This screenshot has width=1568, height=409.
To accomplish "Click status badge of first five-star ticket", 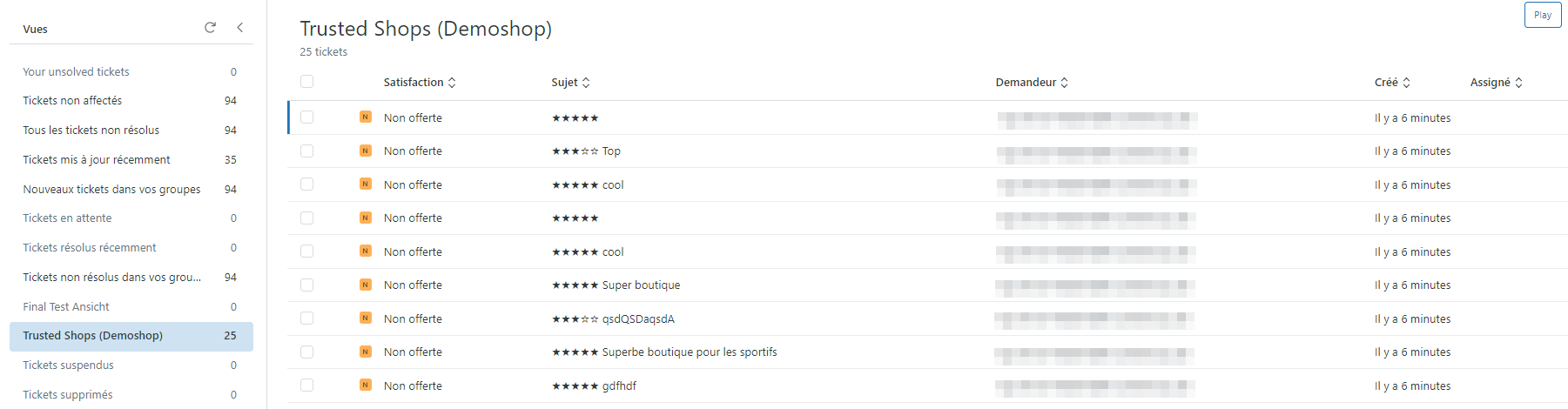I will [x=366, y=117].
